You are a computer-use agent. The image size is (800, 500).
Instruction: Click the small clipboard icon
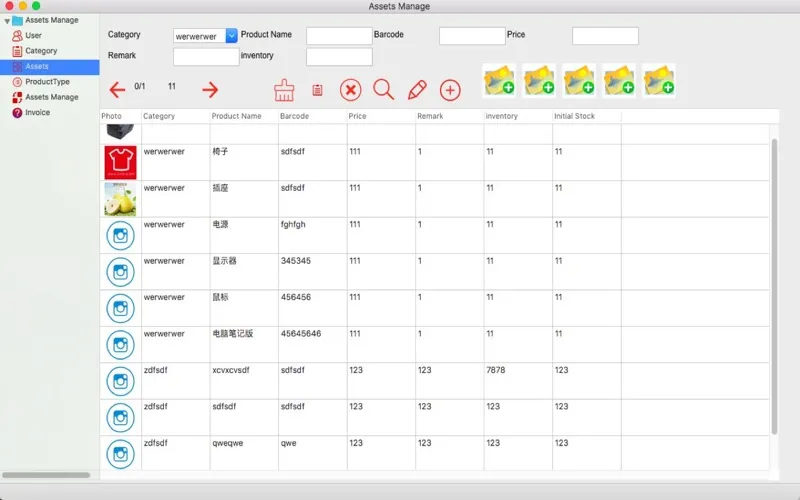tap(317, 90)
